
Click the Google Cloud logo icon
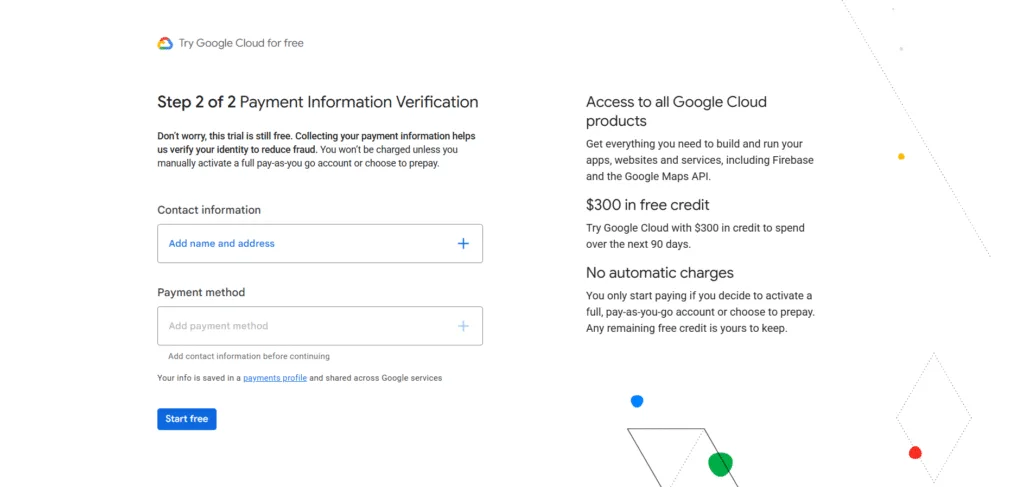[165, 43]
